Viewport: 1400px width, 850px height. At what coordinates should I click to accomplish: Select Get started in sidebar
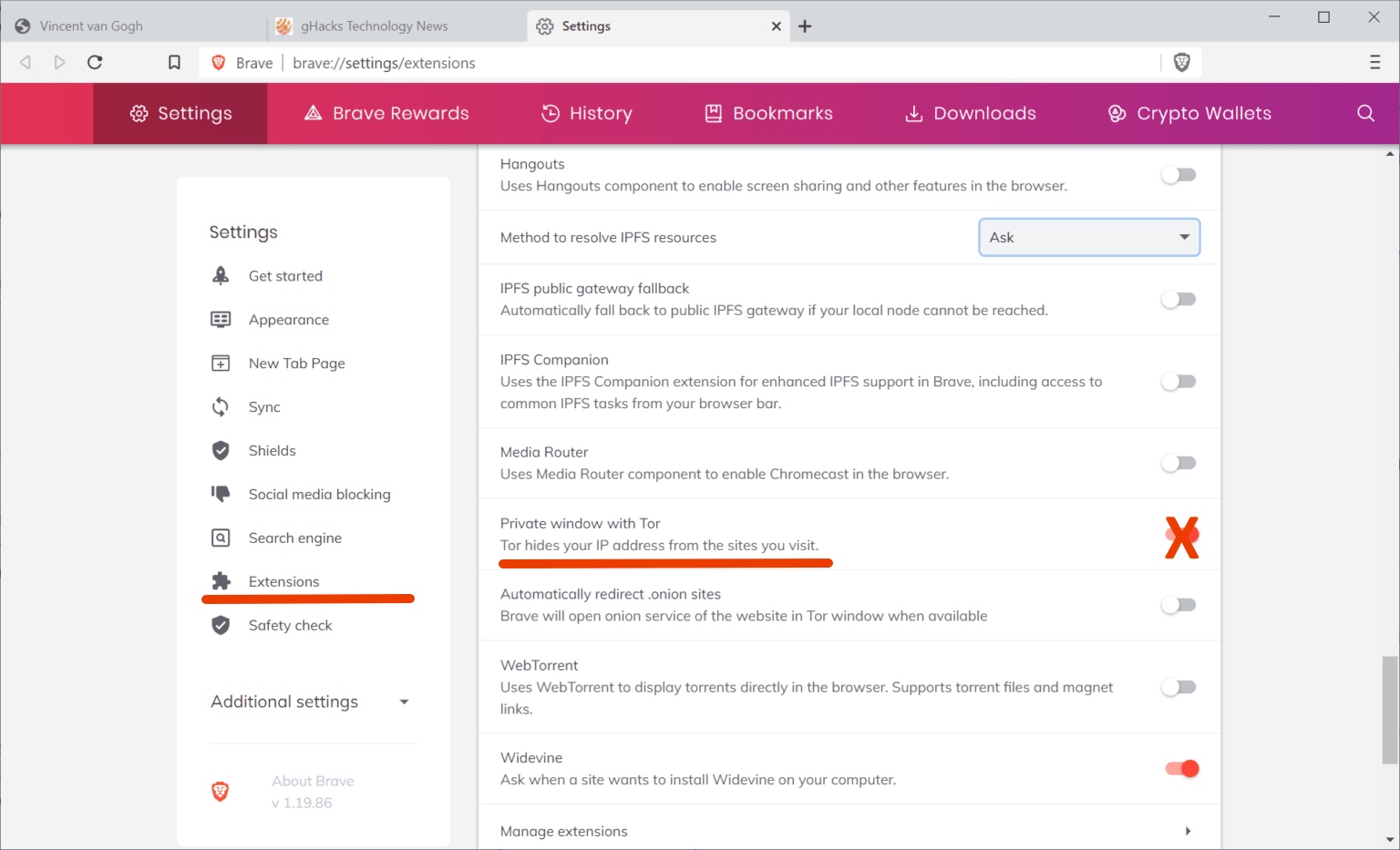click(x=285, y=276)
